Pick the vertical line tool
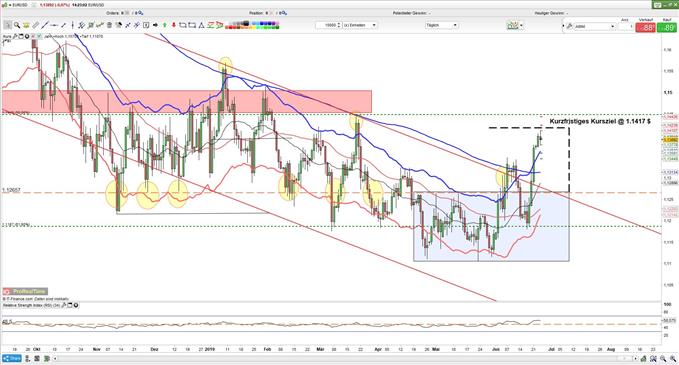The width and height of the screenshot is (679, 365). pos(73,25)
